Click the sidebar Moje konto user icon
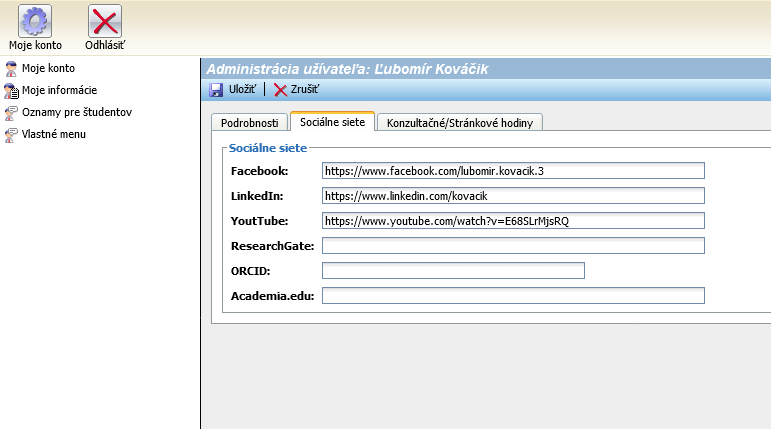The width and height of the screenshot is (771, 429). [x=11, y=68]
